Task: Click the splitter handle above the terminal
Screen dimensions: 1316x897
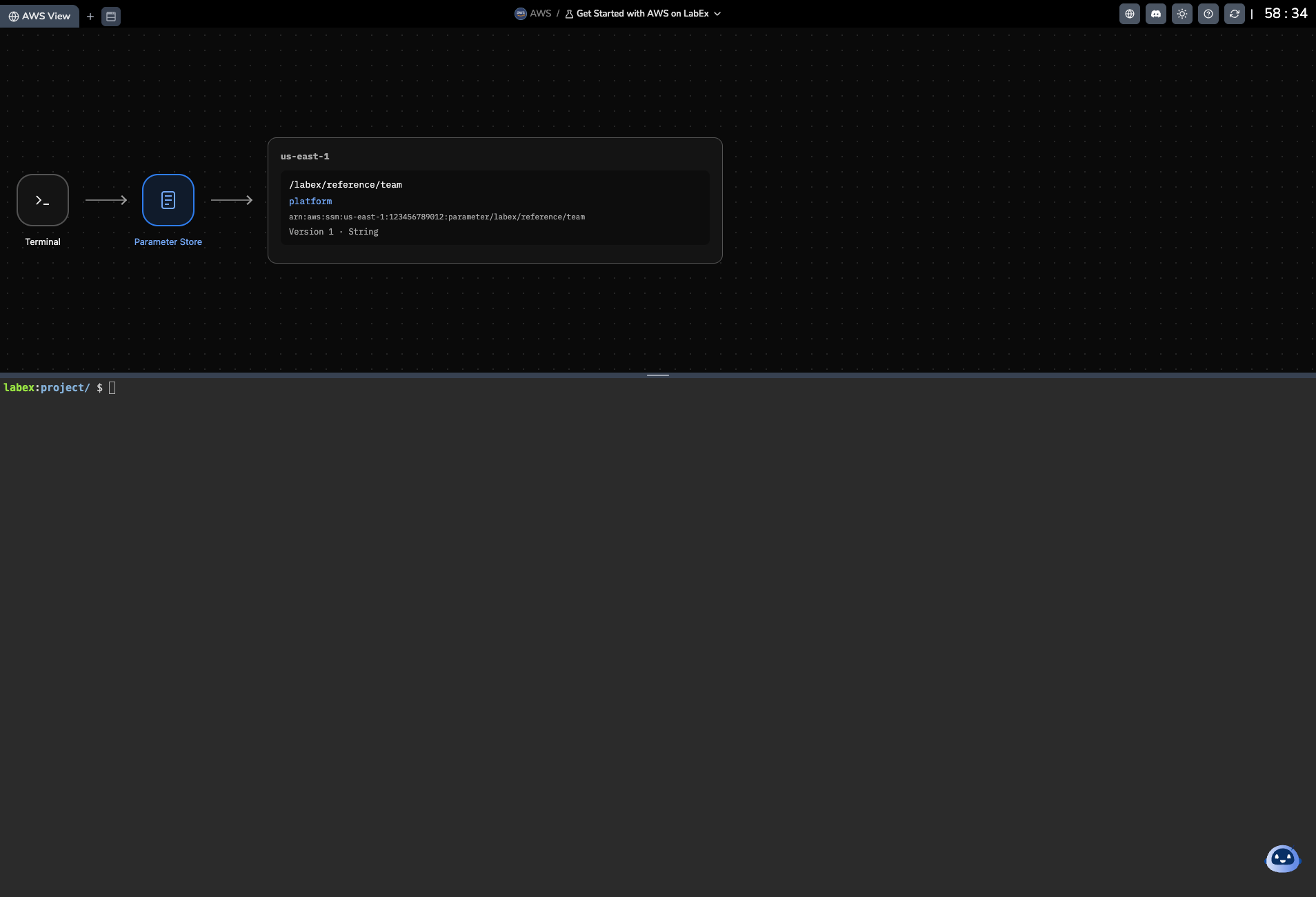Action: 658,375
